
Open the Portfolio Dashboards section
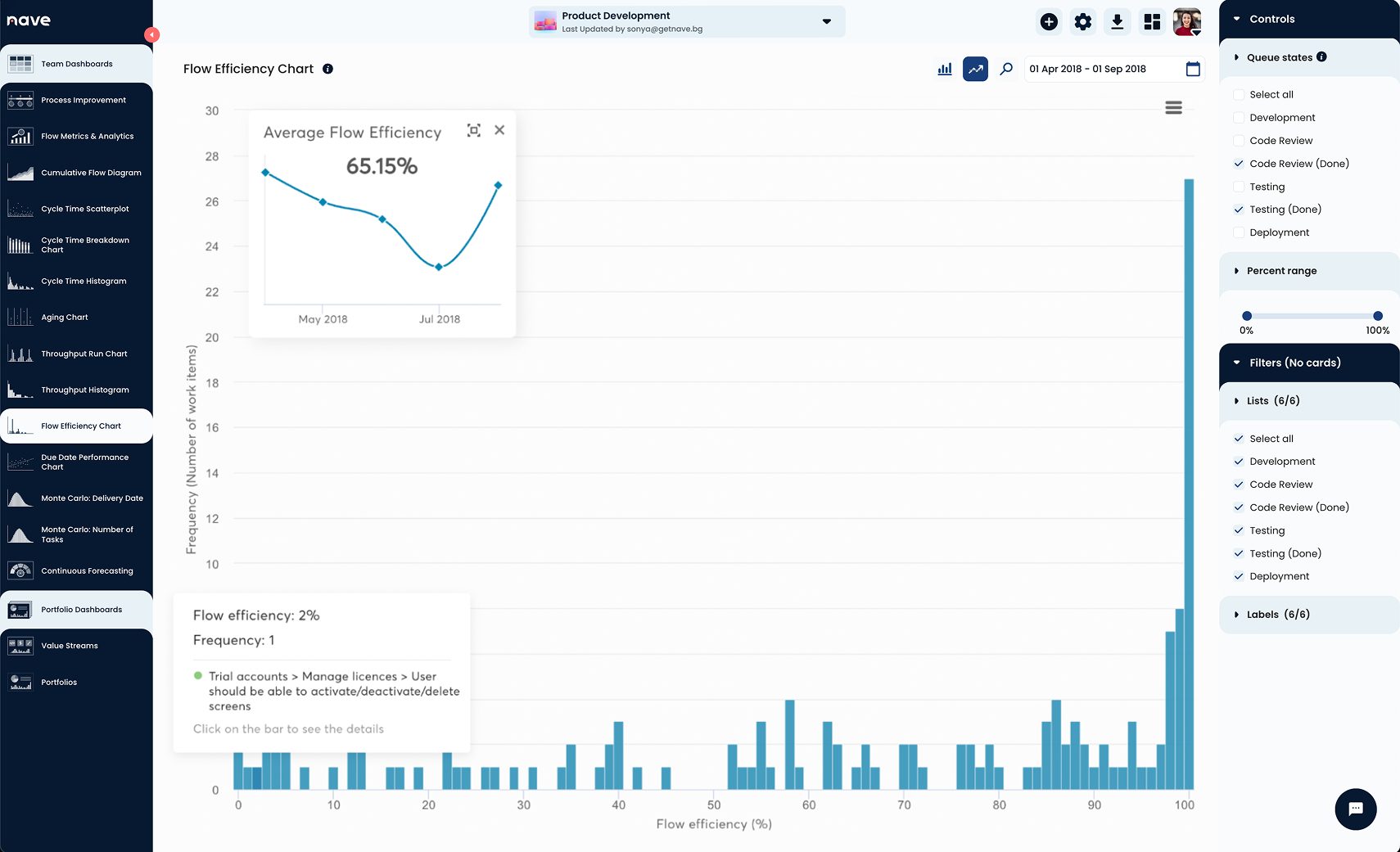[81, 610]
